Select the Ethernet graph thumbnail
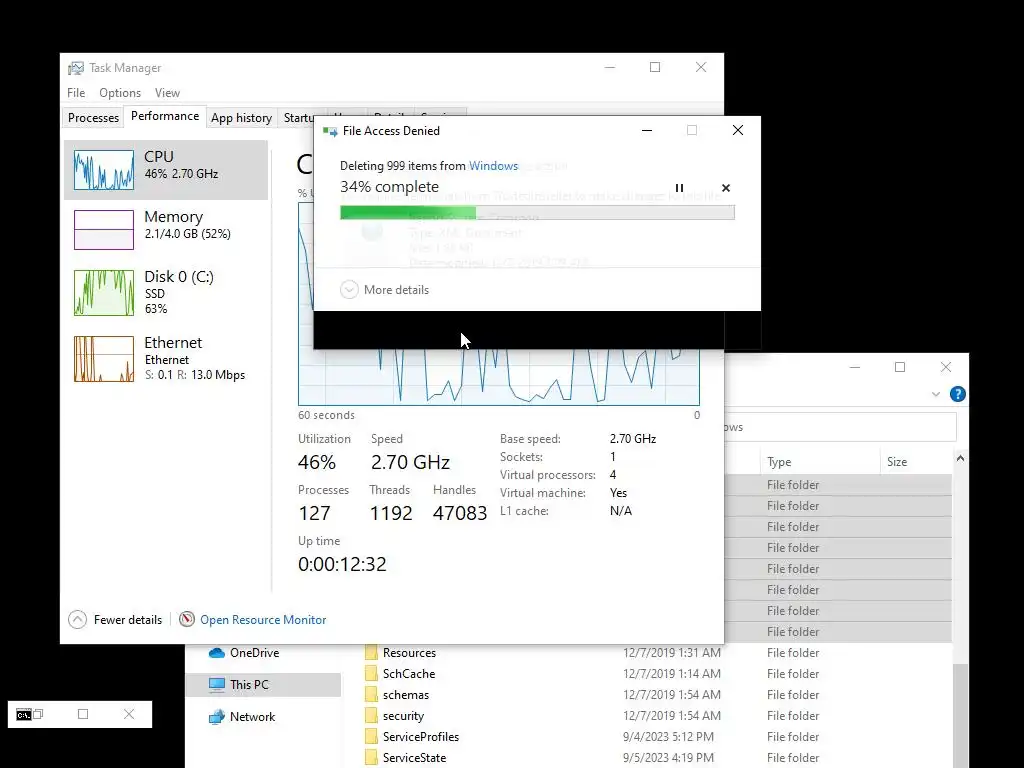The width and height of the screenshot is (1024, 768). (x=104, y=359)
